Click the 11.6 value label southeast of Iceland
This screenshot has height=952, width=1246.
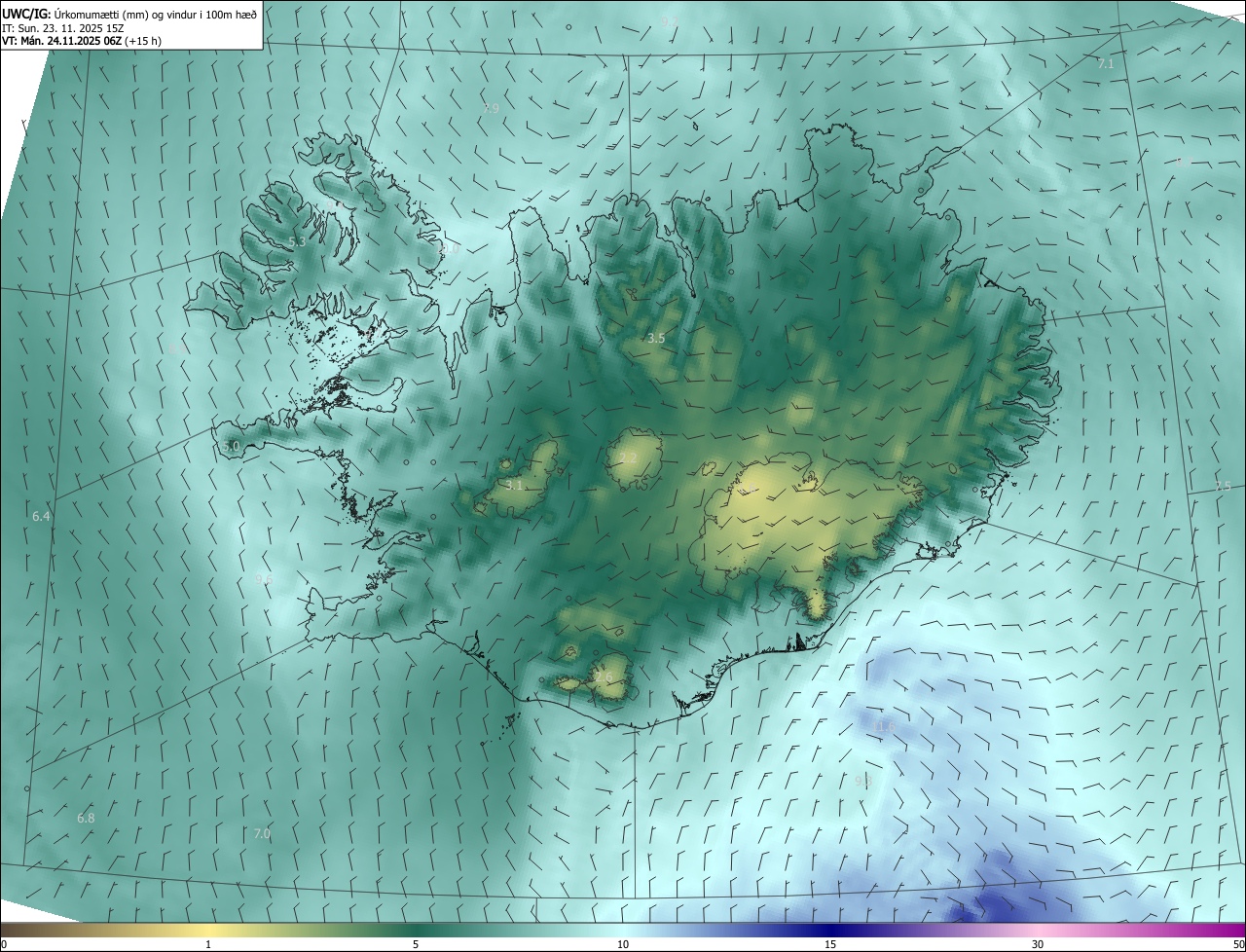point(884,727)
